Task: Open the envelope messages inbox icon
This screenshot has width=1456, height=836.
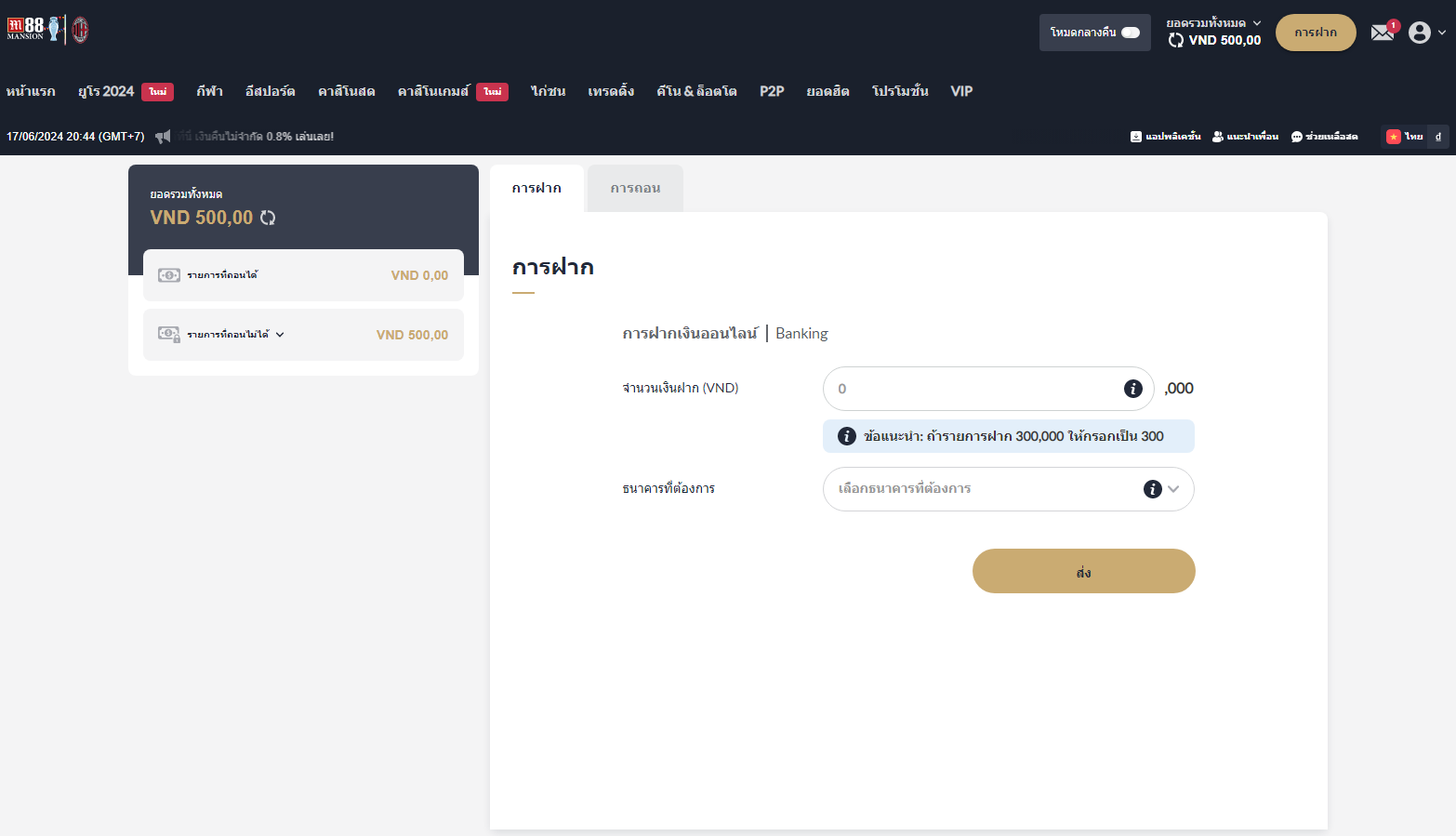Action: (1382, 33)
